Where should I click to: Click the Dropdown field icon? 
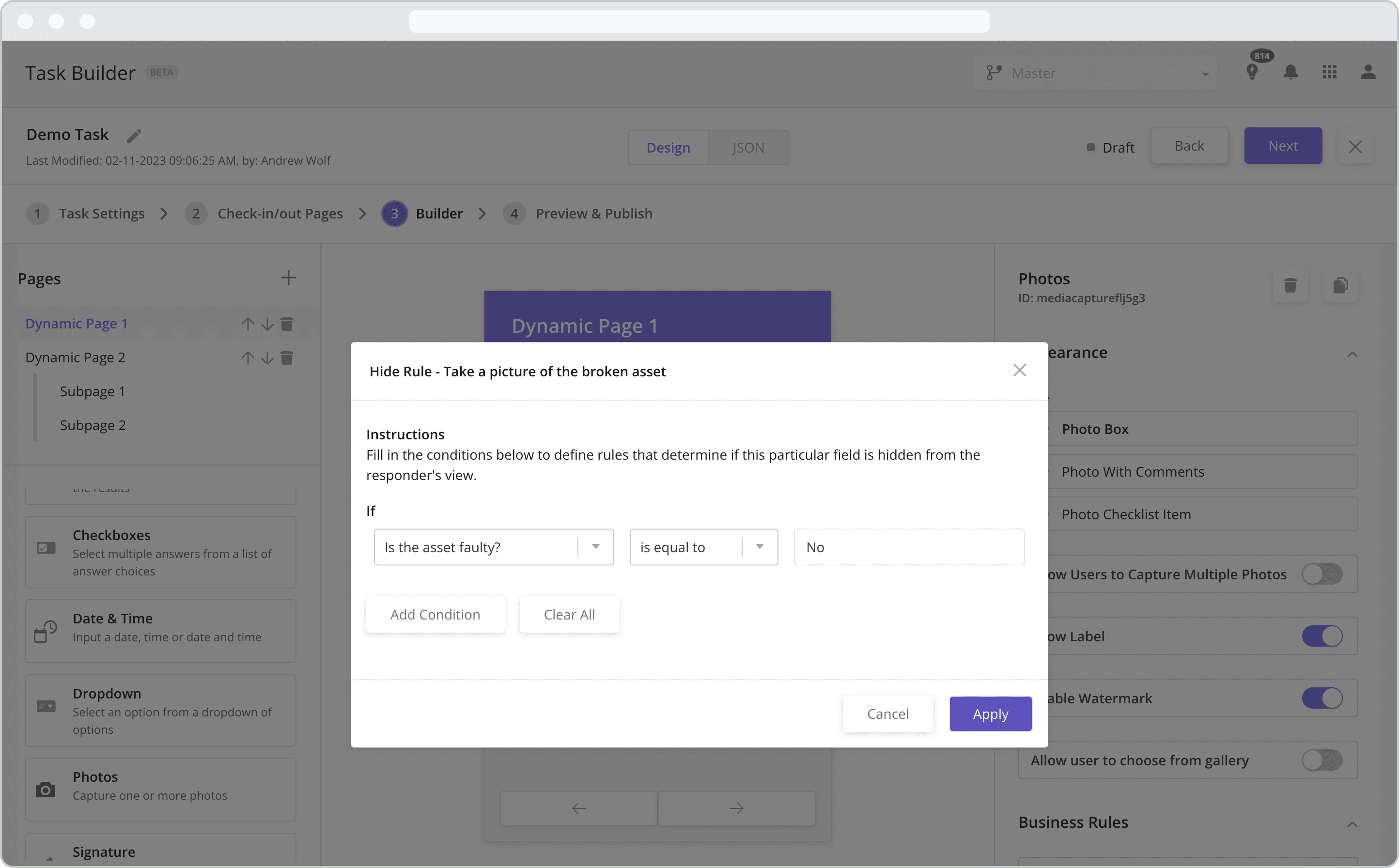tap(46, 706)
